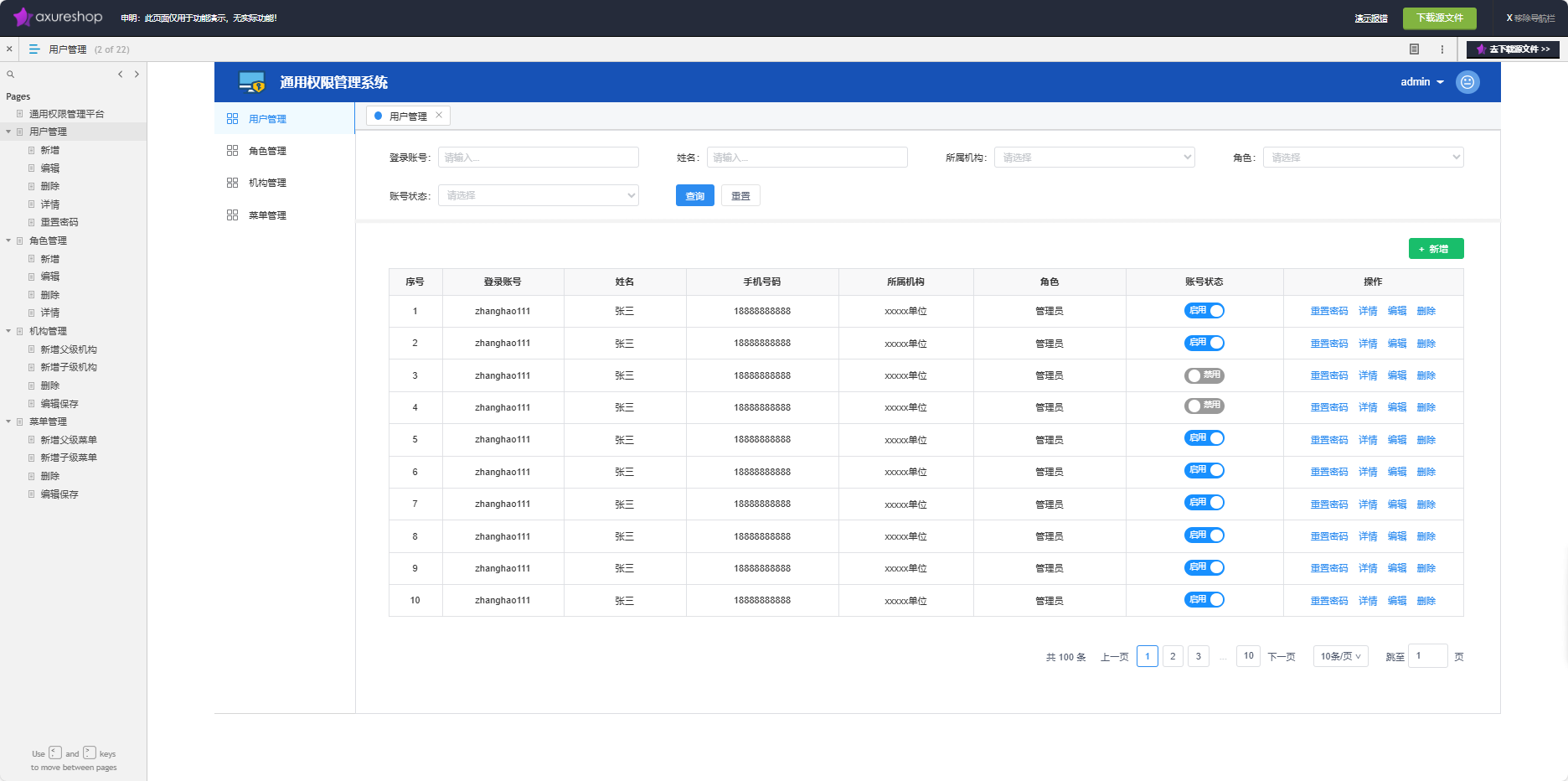Click page icon beside 重置密码 in tree

[32, 222]
